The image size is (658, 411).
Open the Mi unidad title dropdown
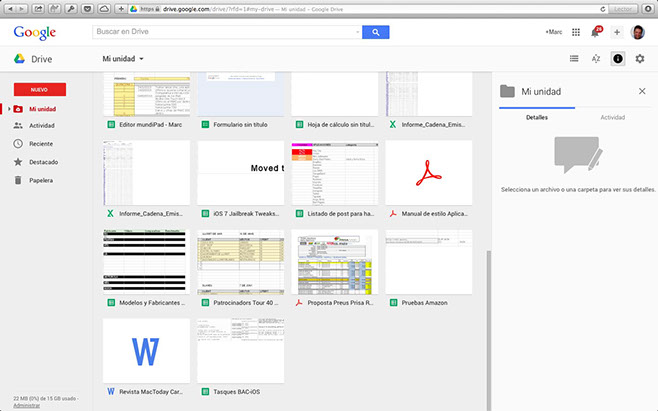(124, 59)
